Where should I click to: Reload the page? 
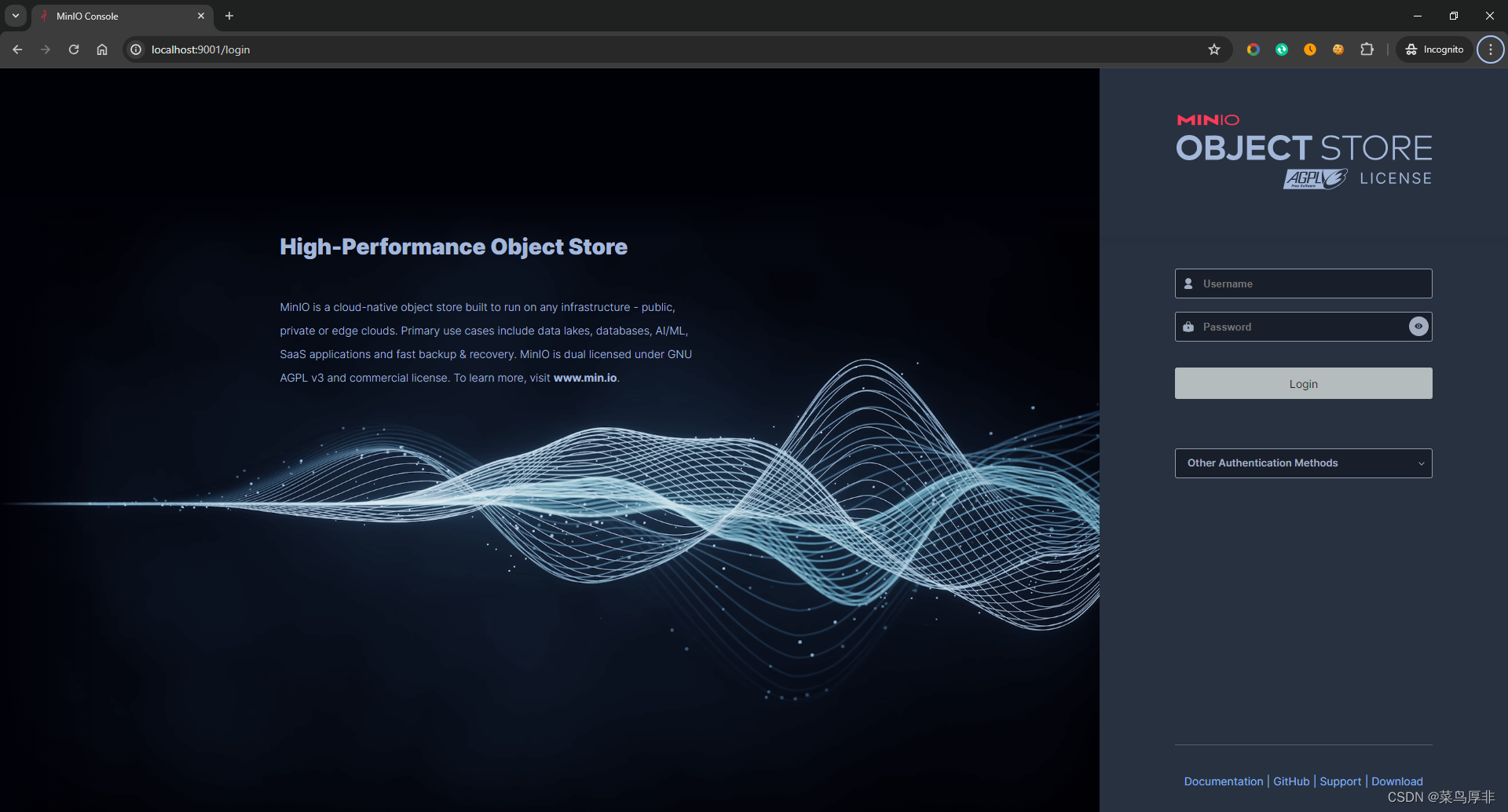(74, 49)
